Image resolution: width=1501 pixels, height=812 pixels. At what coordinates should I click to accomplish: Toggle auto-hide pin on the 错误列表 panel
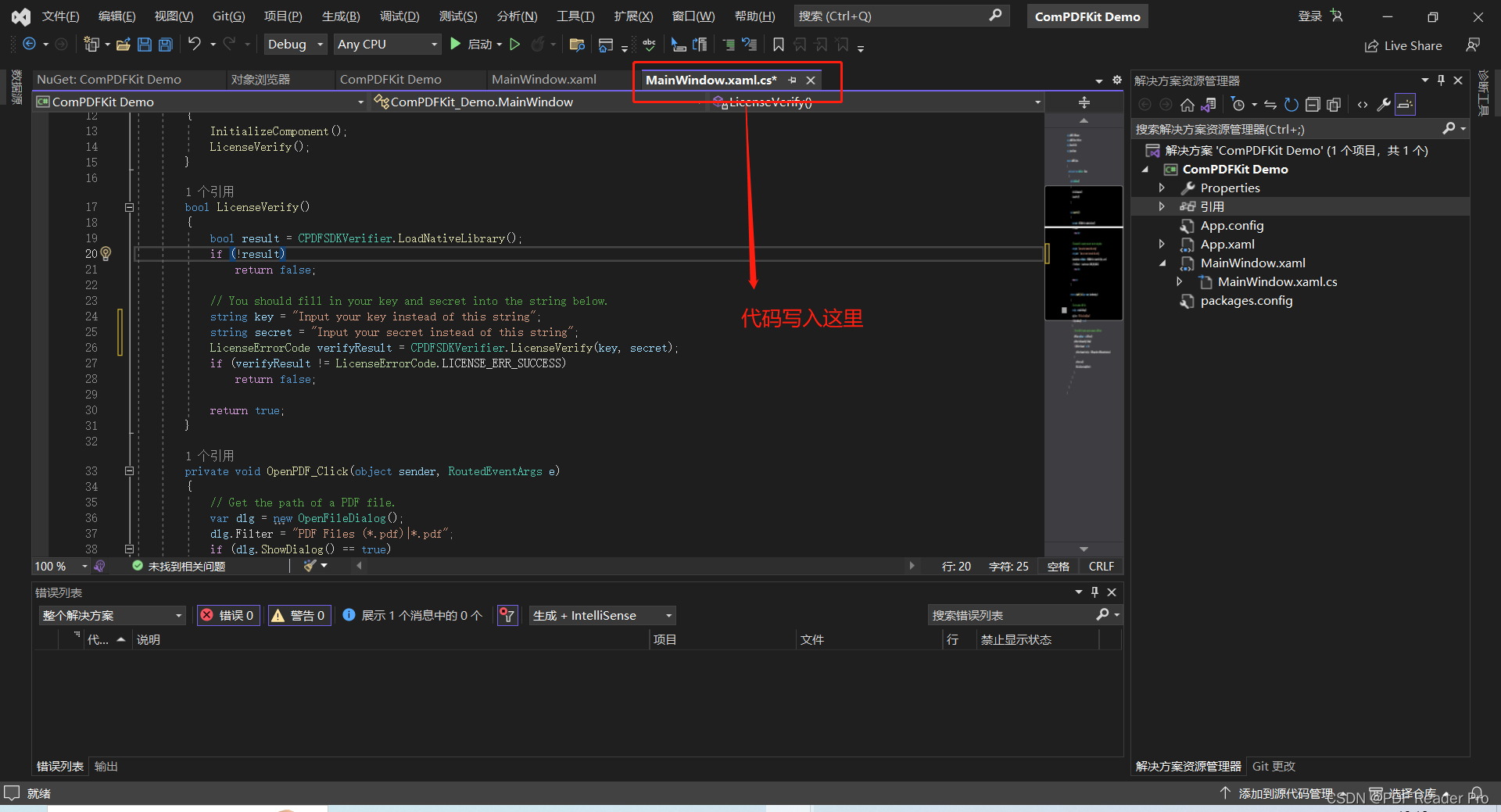1095,592
